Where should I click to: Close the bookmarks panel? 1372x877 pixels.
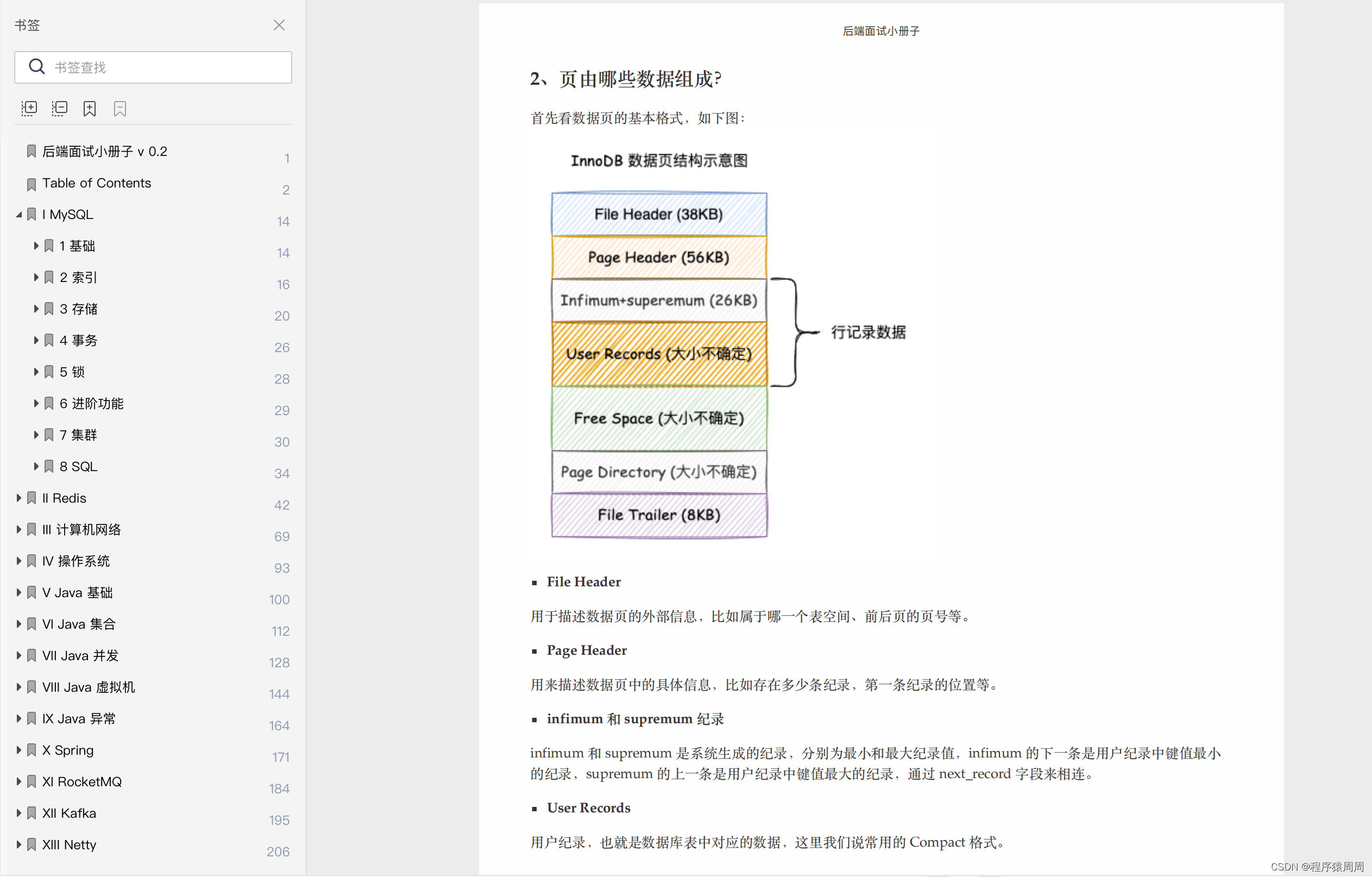point(279,25)
